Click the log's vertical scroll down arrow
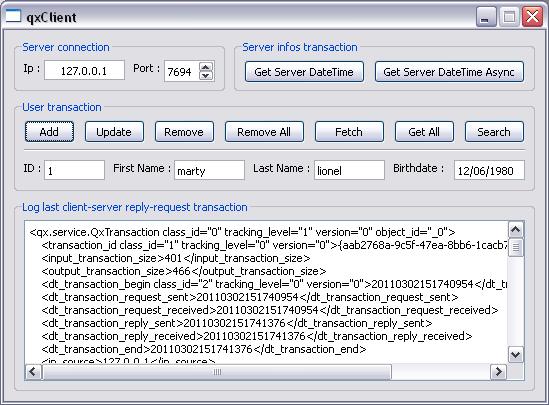This screenshot has height=405, width=549. 516,355
